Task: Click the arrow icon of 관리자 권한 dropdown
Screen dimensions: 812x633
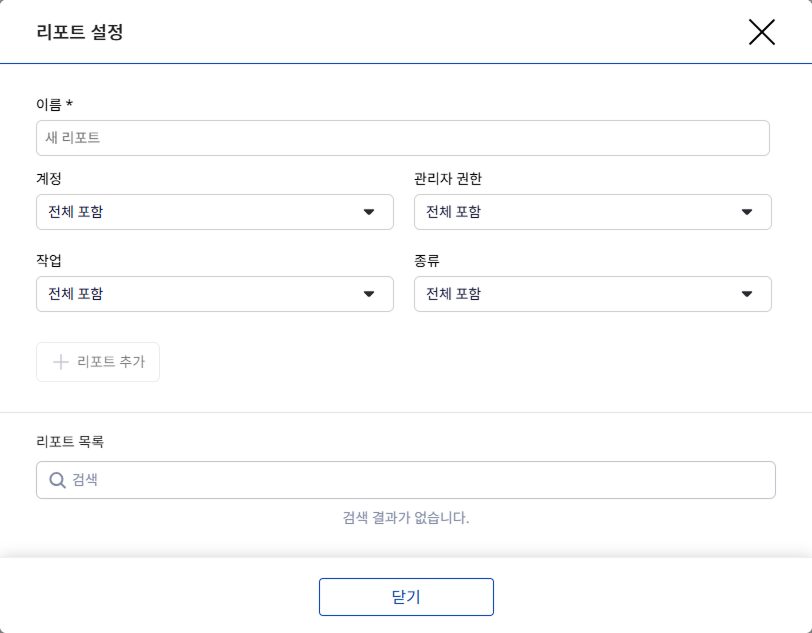Action: coord(747,212)
